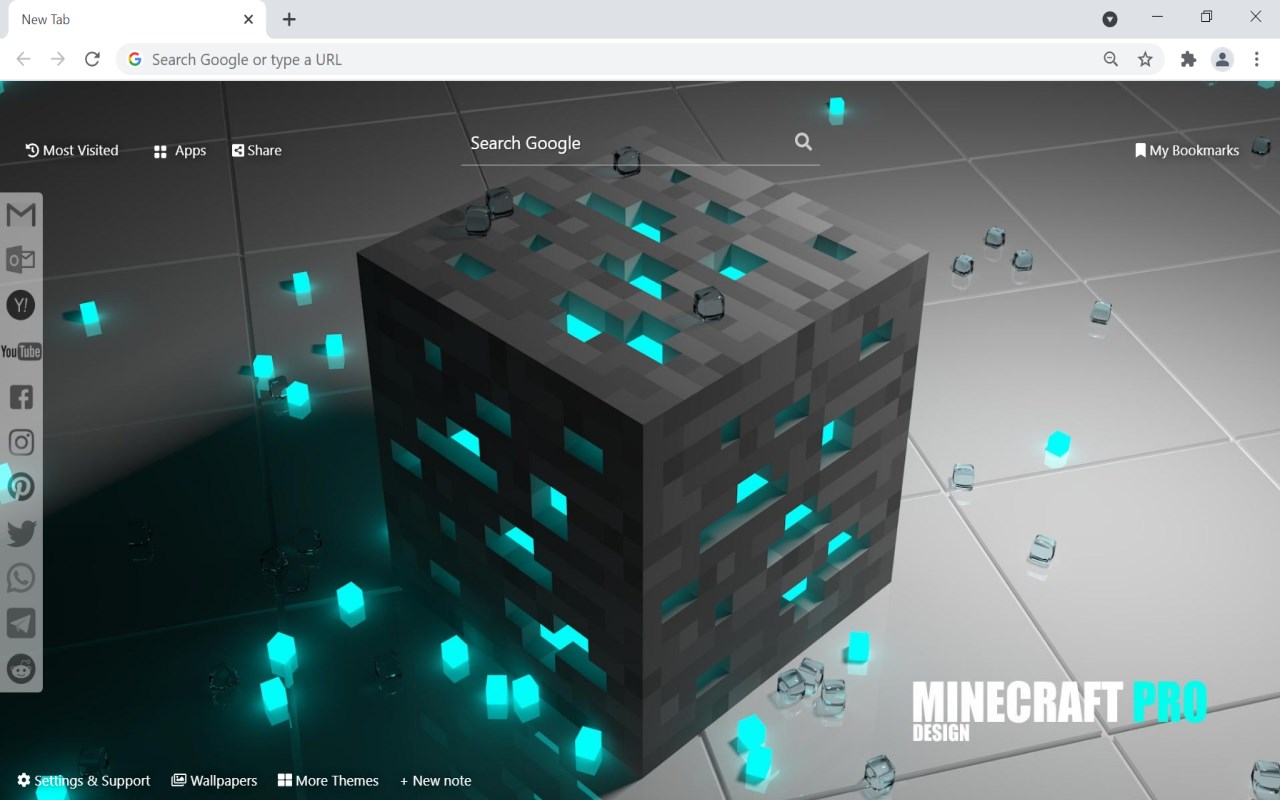Open the YouTube sidebar shortcut
The height and width of the screenshot is (800, 1280).
point(21,351)
